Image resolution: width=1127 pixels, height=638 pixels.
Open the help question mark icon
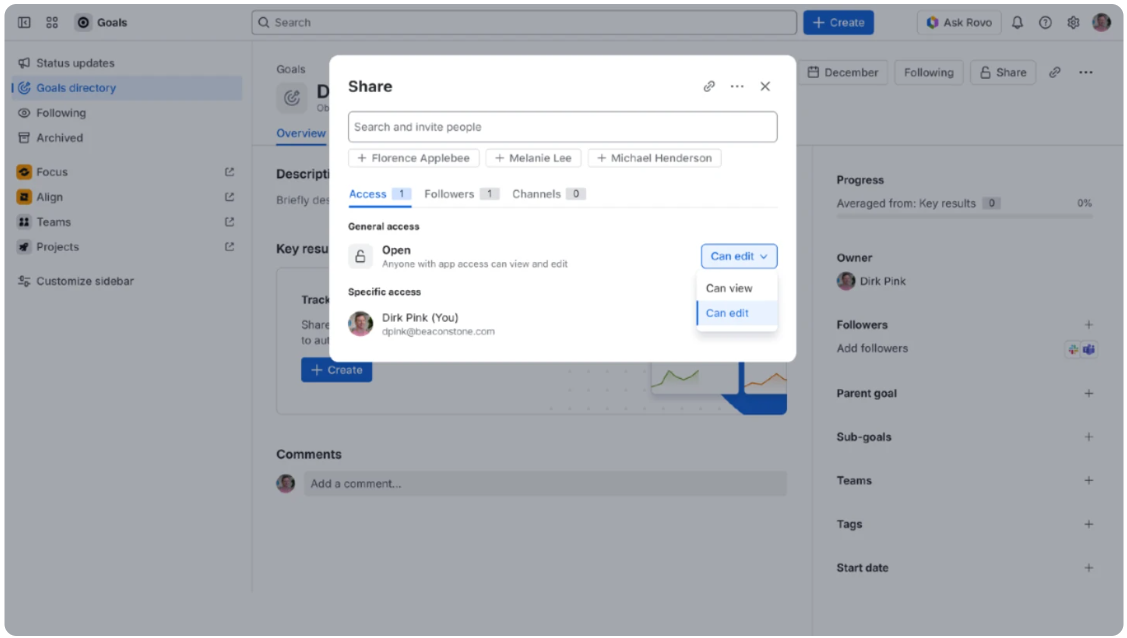pos(1045,22)
